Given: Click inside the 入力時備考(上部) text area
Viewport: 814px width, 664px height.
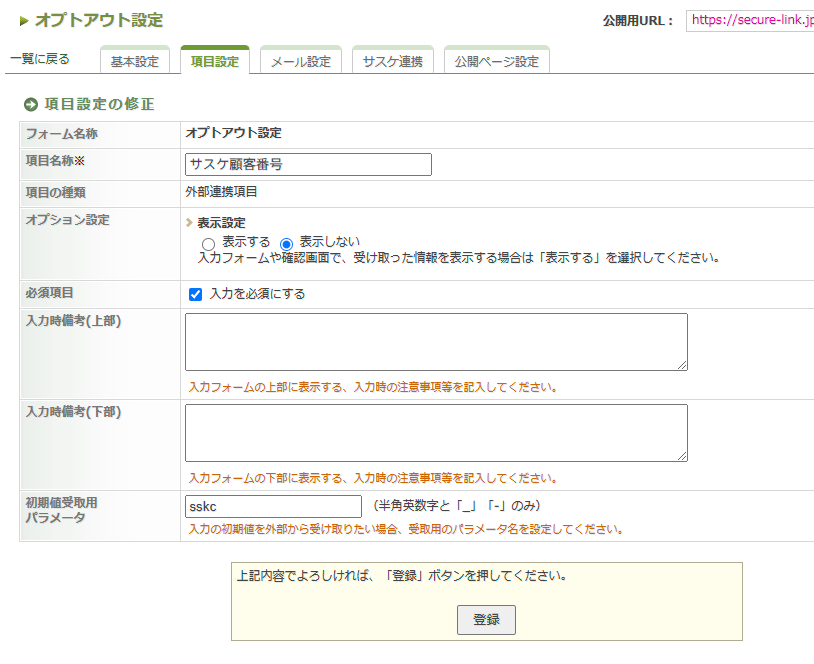Looking at the screenshot, I should click(x=436, y=341).
